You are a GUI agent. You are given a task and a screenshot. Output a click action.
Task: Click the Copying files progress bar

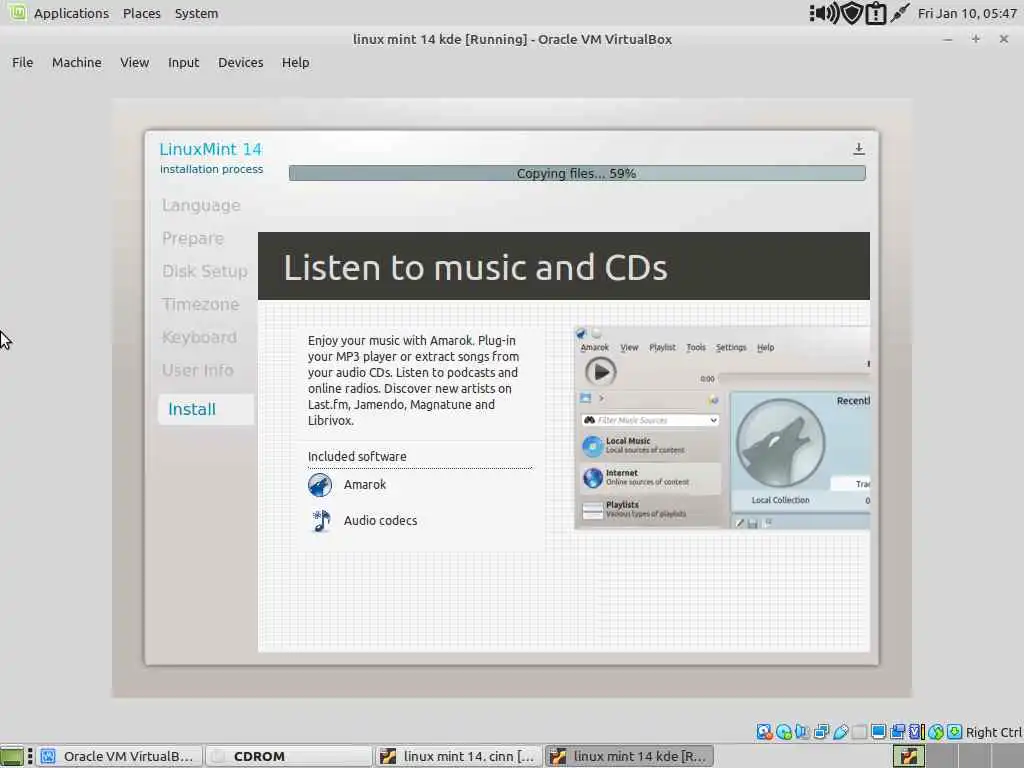point(577,173)
